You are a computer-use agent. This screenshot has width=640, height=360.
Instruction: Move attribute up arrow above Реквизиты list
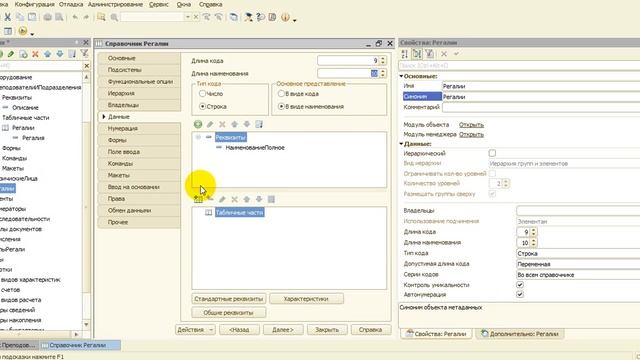point(234,124)
